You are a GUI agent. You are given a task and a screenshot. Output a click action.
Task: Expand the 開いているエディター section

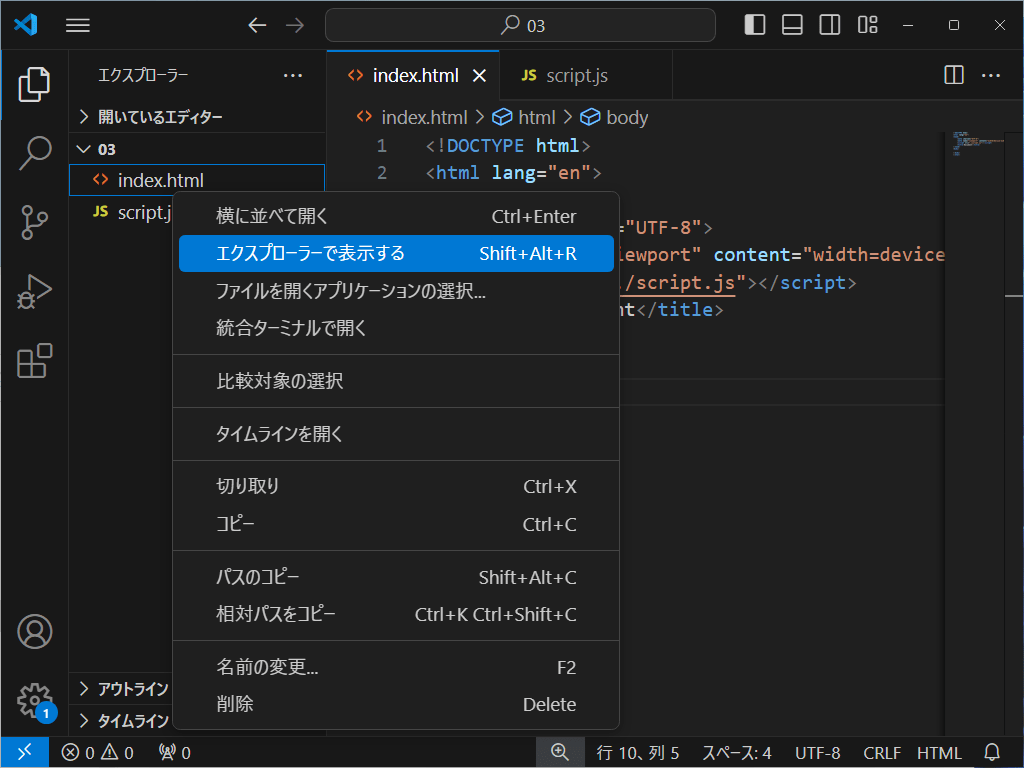pos(197,117)
